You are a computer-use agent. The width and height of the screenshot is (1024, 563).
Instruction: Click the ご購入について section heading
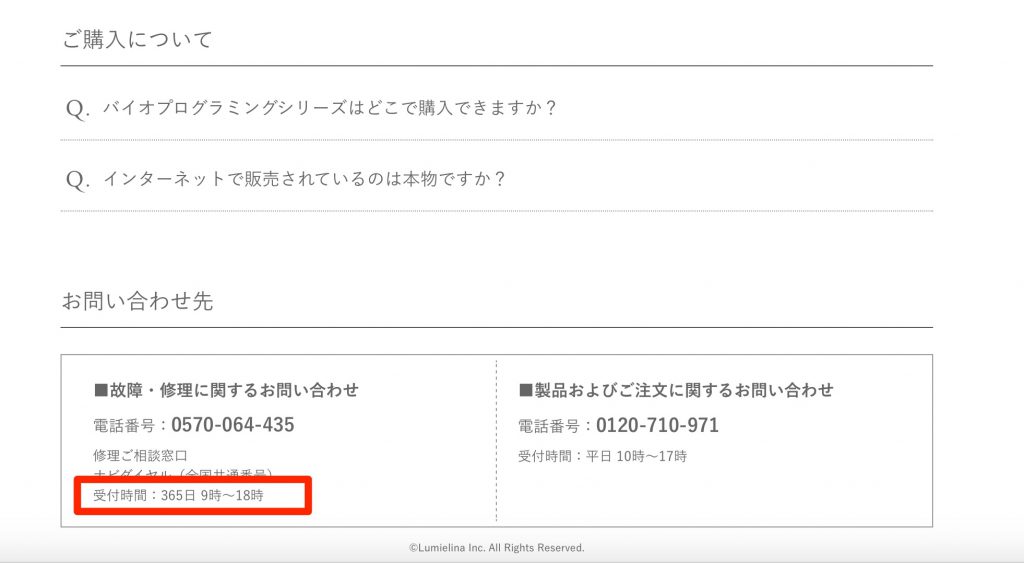(137, 40)
